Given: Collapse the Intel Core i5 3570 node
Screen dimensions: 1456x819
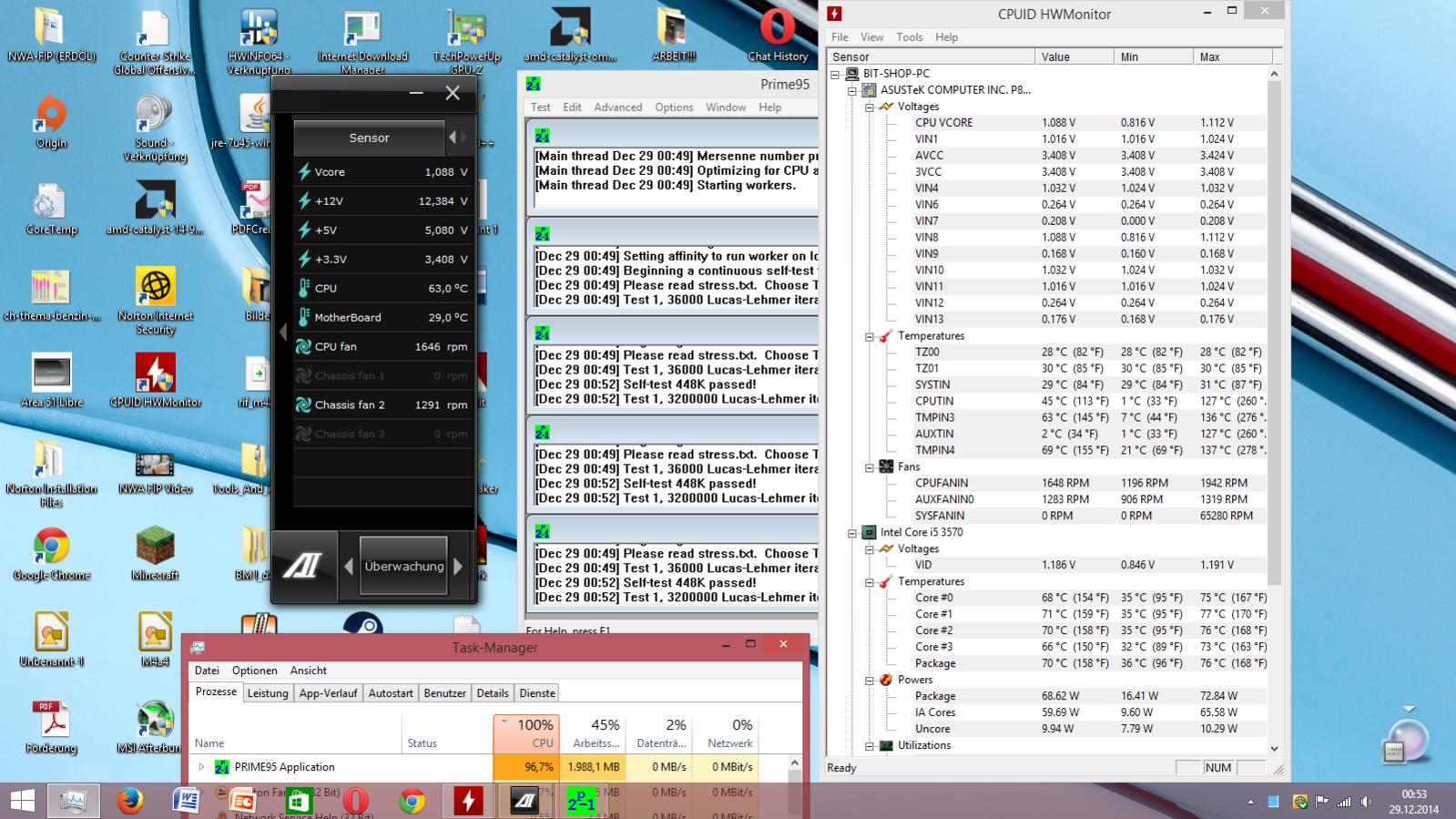Looking at the screenshot, I should [852, 533].
